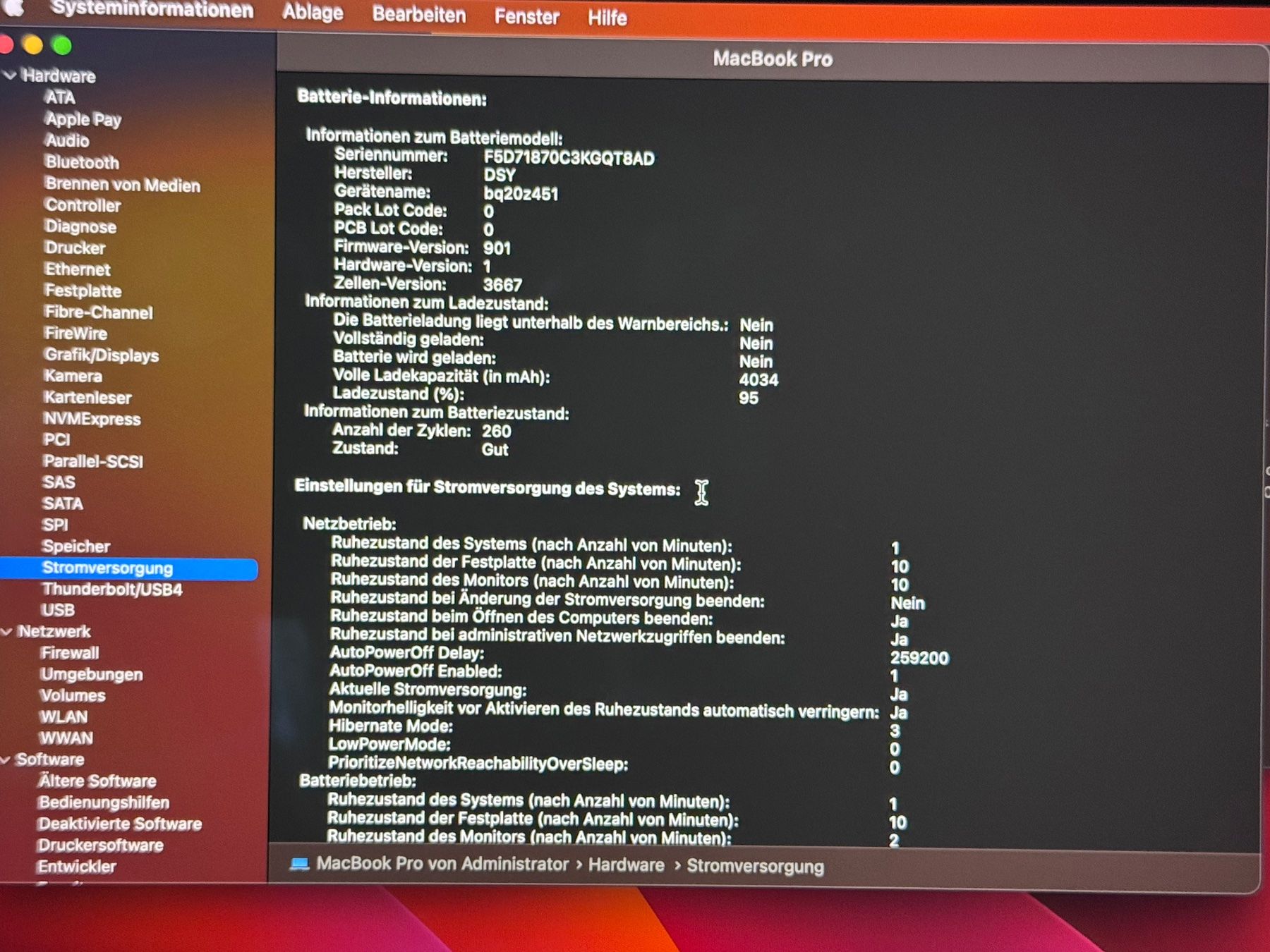
Task: Select SATA in the sidebar
Action: [x=62, y=504]
